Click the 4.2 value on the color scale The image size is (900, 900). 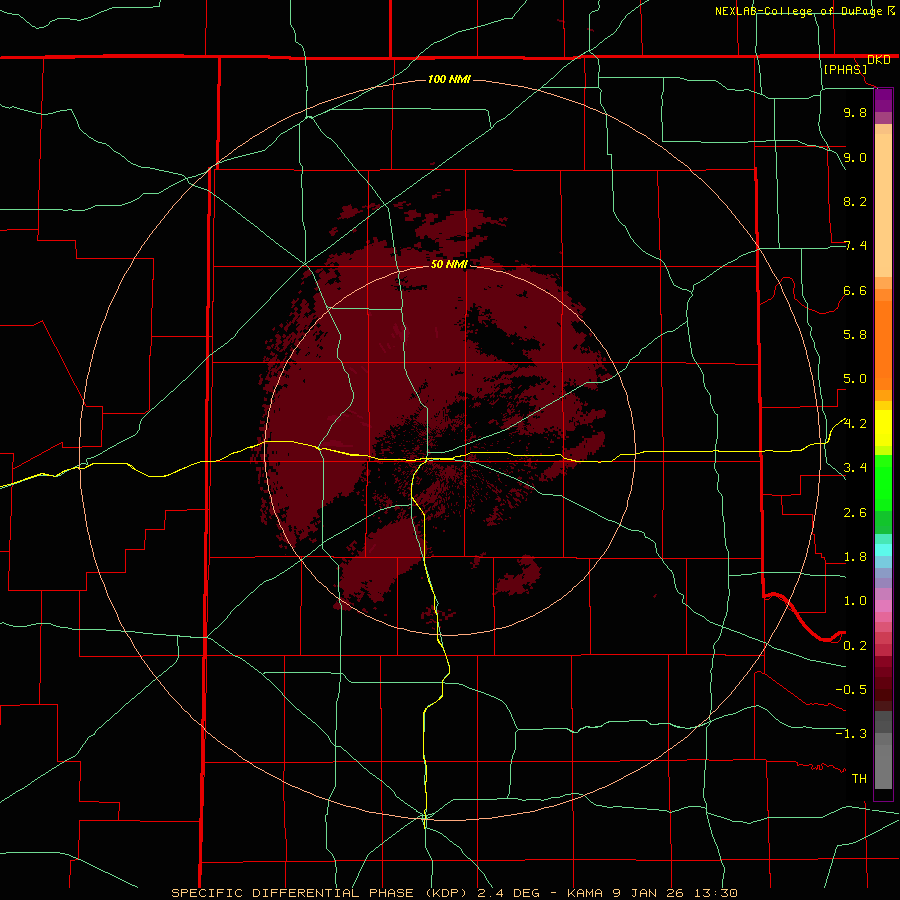click(x=855, y=424)
